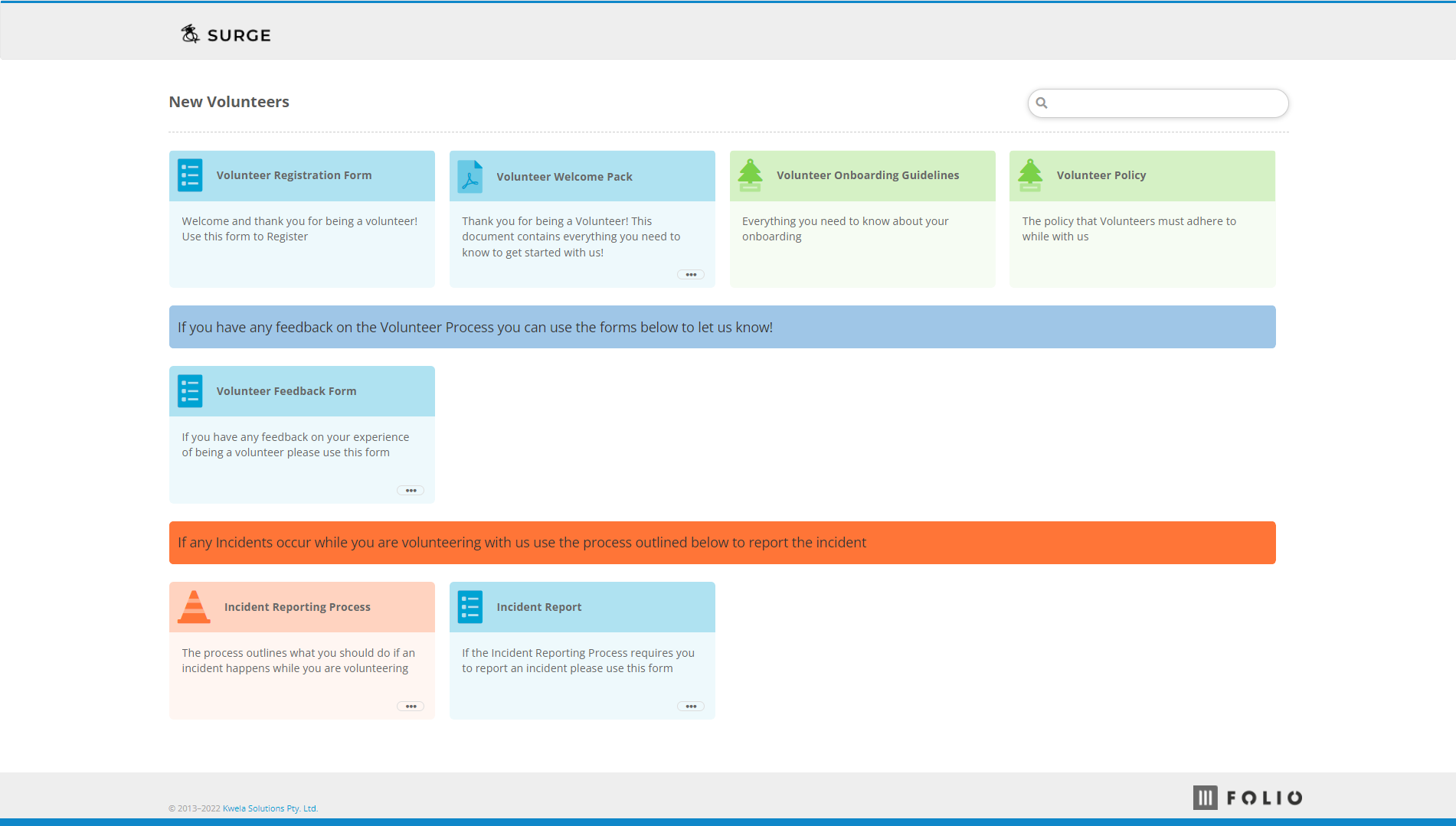
Task: Click the New Volunteers heading
Action: [228, 101]
